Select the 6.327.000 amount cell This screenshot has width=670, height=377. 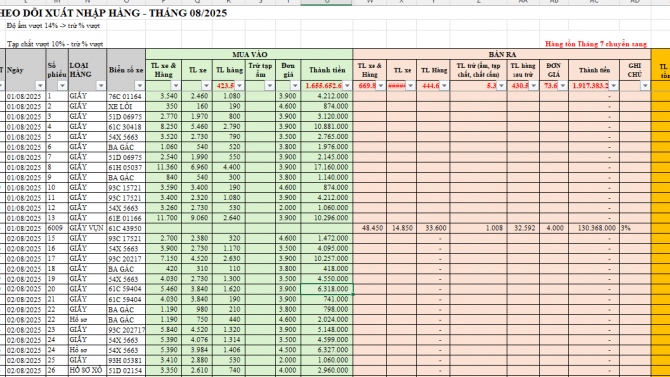pyautogui.click(x=327, y=350)
